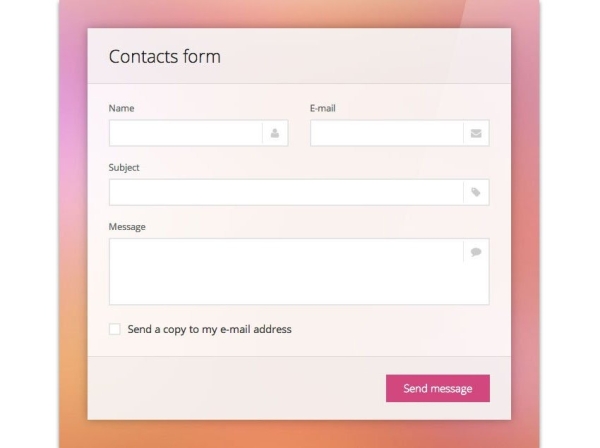Click the person icon in Name field

point(275,133)
